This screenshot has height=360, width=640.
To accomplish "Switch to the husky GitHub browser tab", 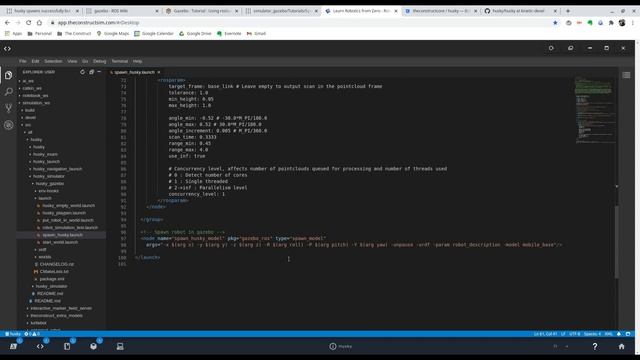I will pyautogui.click(x=520, y=11).
